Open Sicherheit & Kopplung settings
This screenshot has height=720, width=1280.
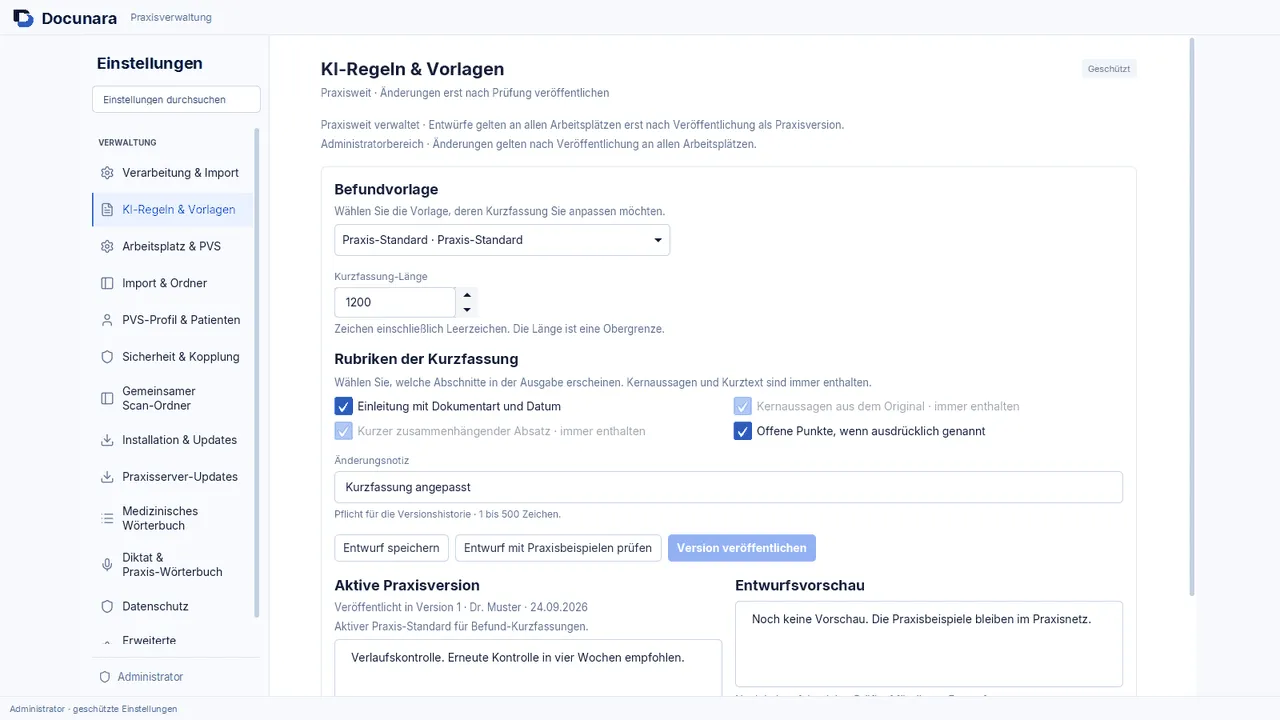pos(172,357)
